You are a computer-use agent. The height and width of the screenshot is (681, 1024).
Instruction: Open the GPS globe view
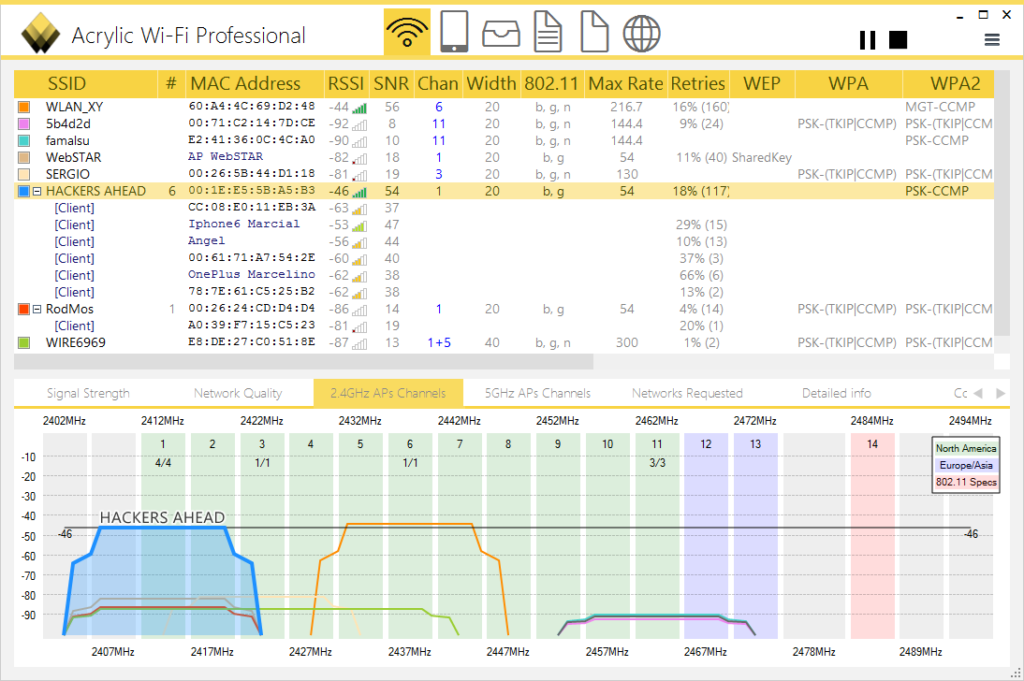coord(641,31)
